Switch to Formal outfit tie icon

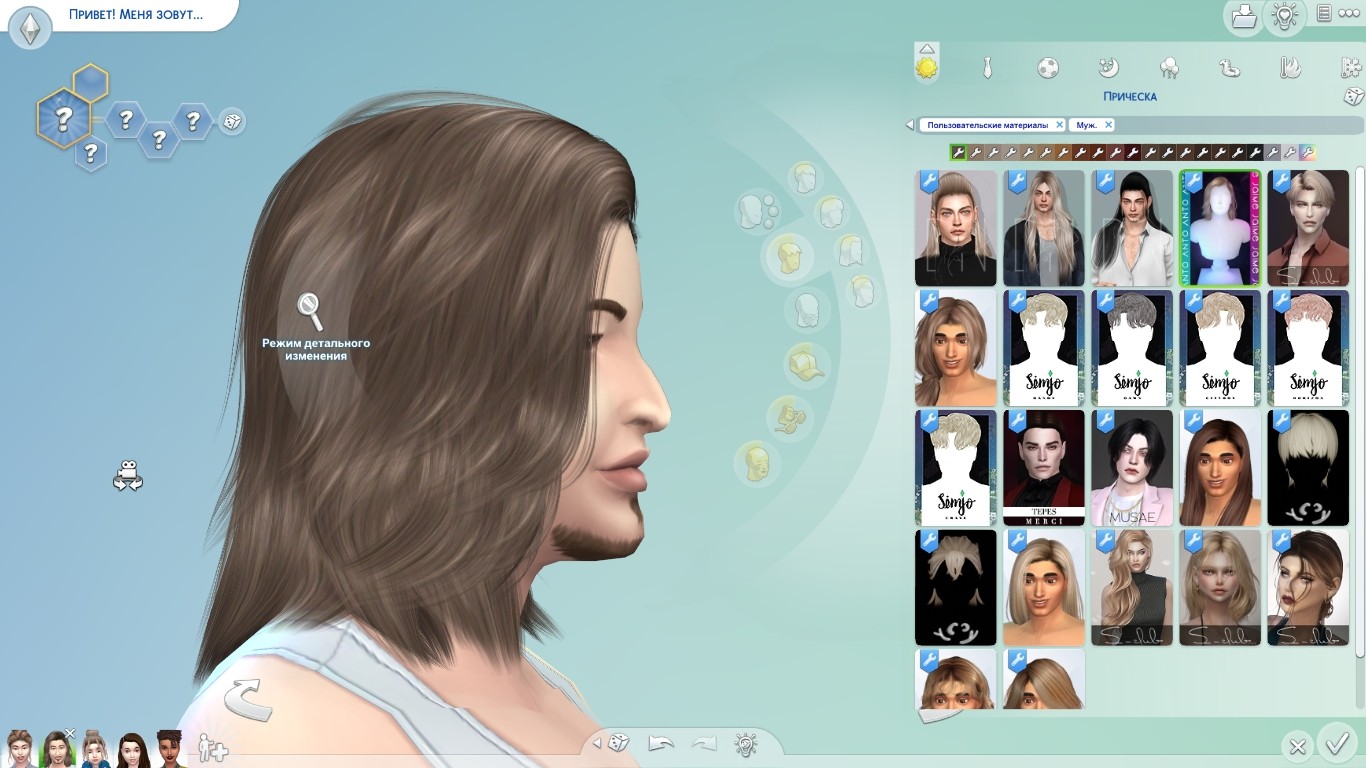[987, 68]
